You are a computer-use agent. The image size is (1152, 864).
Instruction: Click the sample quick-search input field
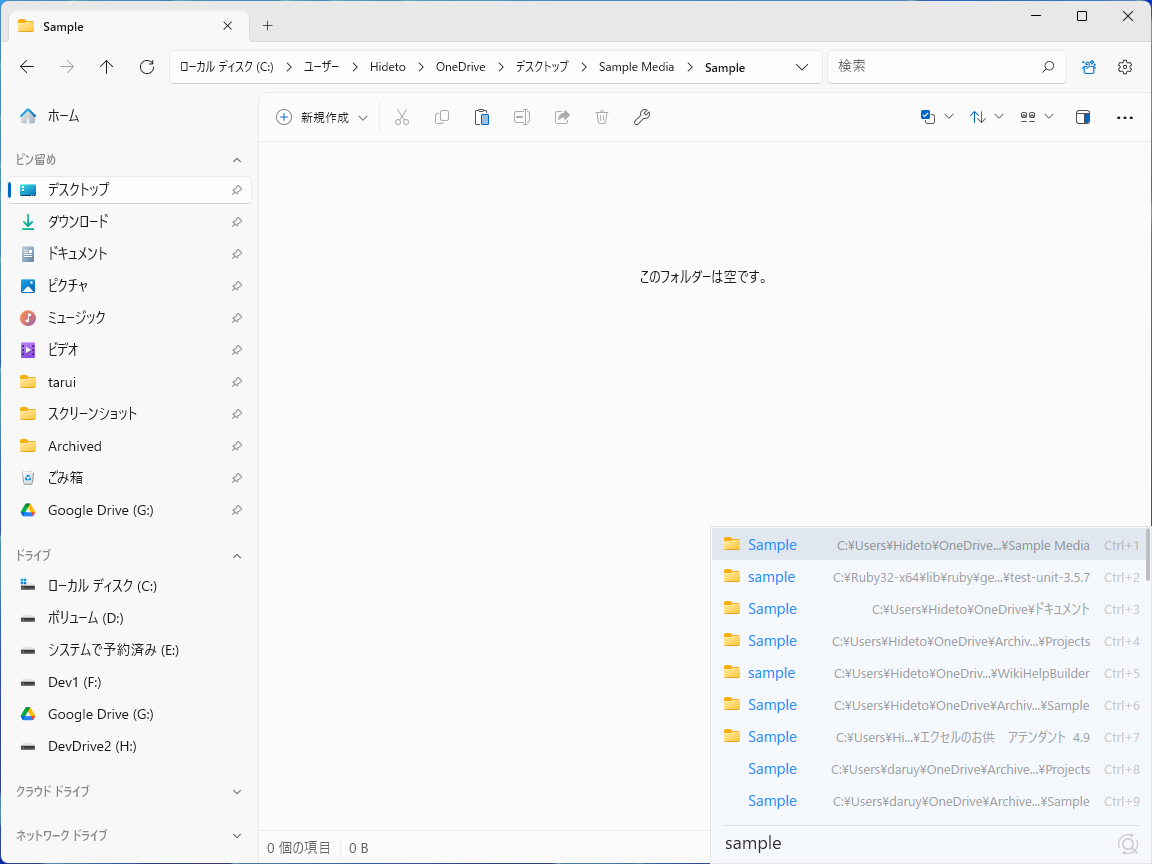pos(918,843)
